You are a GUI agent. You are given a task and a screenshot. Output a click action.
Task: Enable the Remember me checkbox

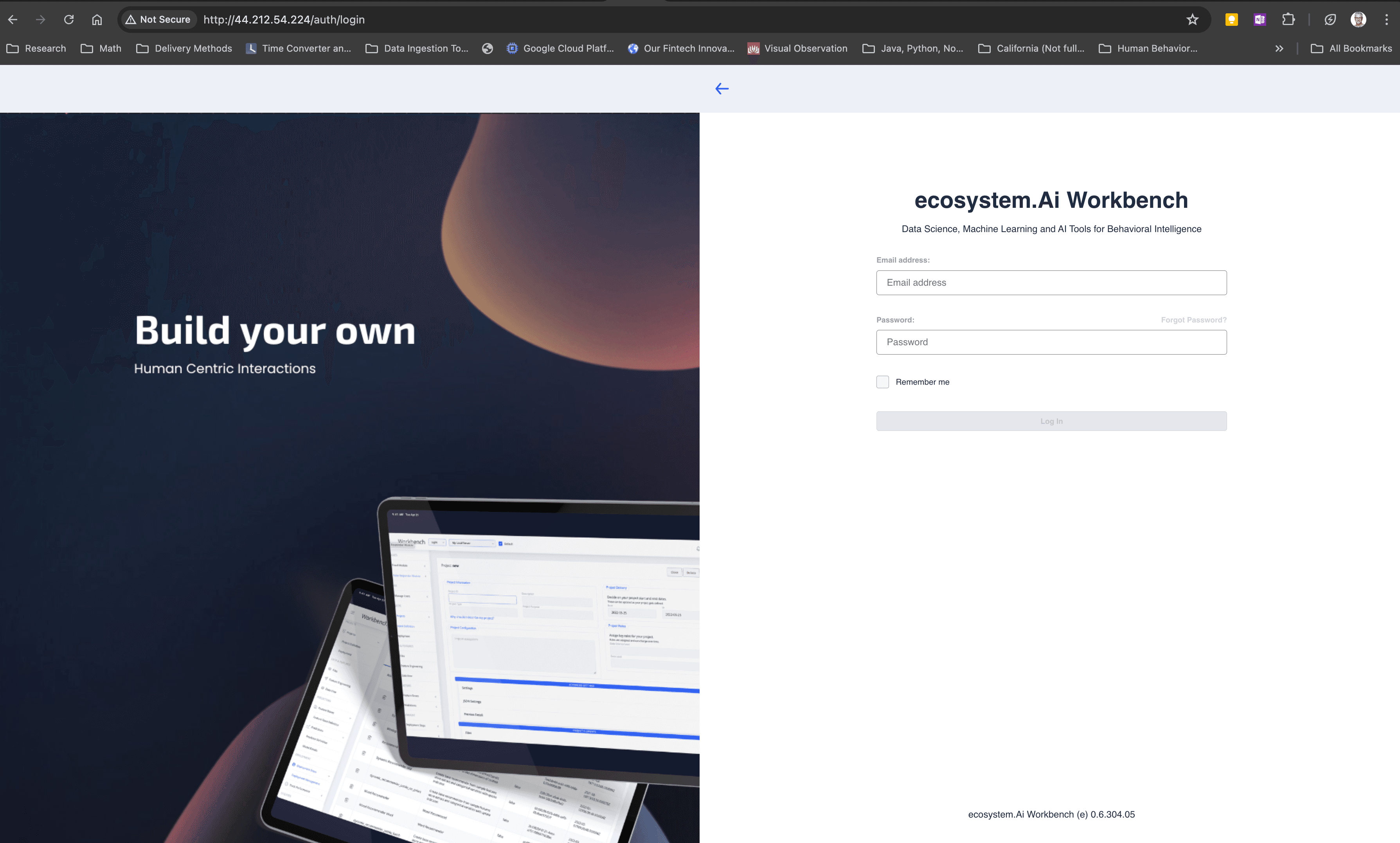pyautogui.click(x=882, y=382)
